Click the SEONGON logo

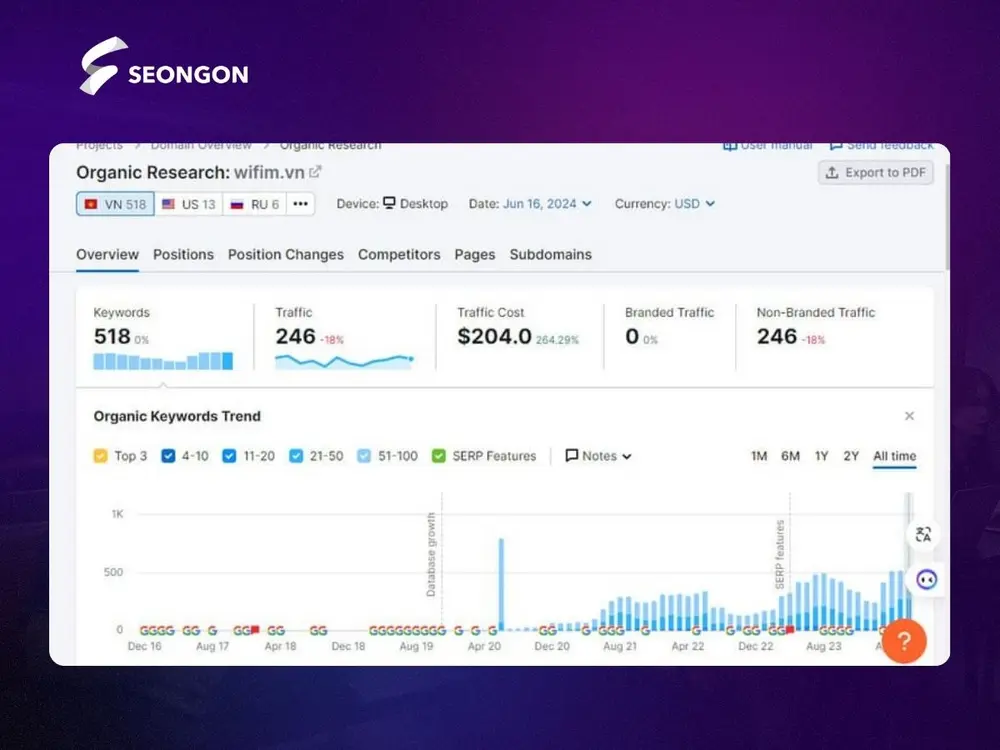point(164,66)
